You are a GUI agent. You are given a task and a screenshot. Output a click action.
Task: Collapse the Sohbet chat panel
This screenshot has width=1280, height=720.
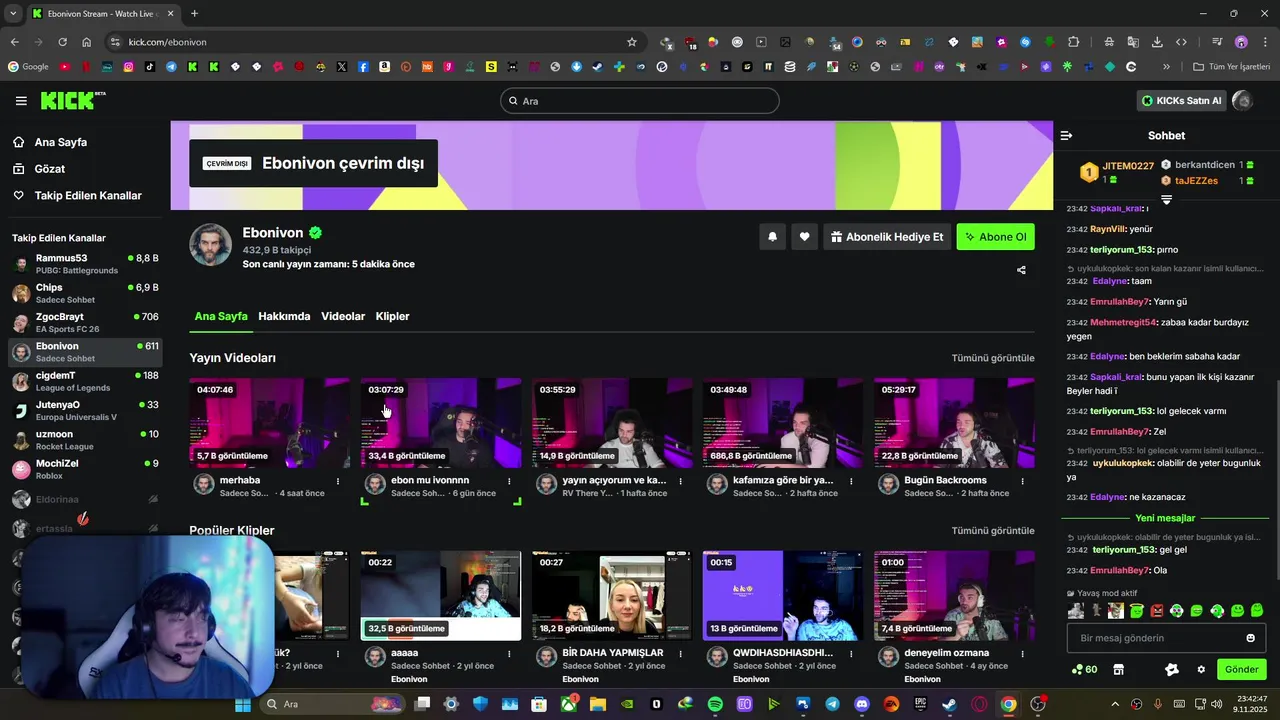tap(1066, 135)
